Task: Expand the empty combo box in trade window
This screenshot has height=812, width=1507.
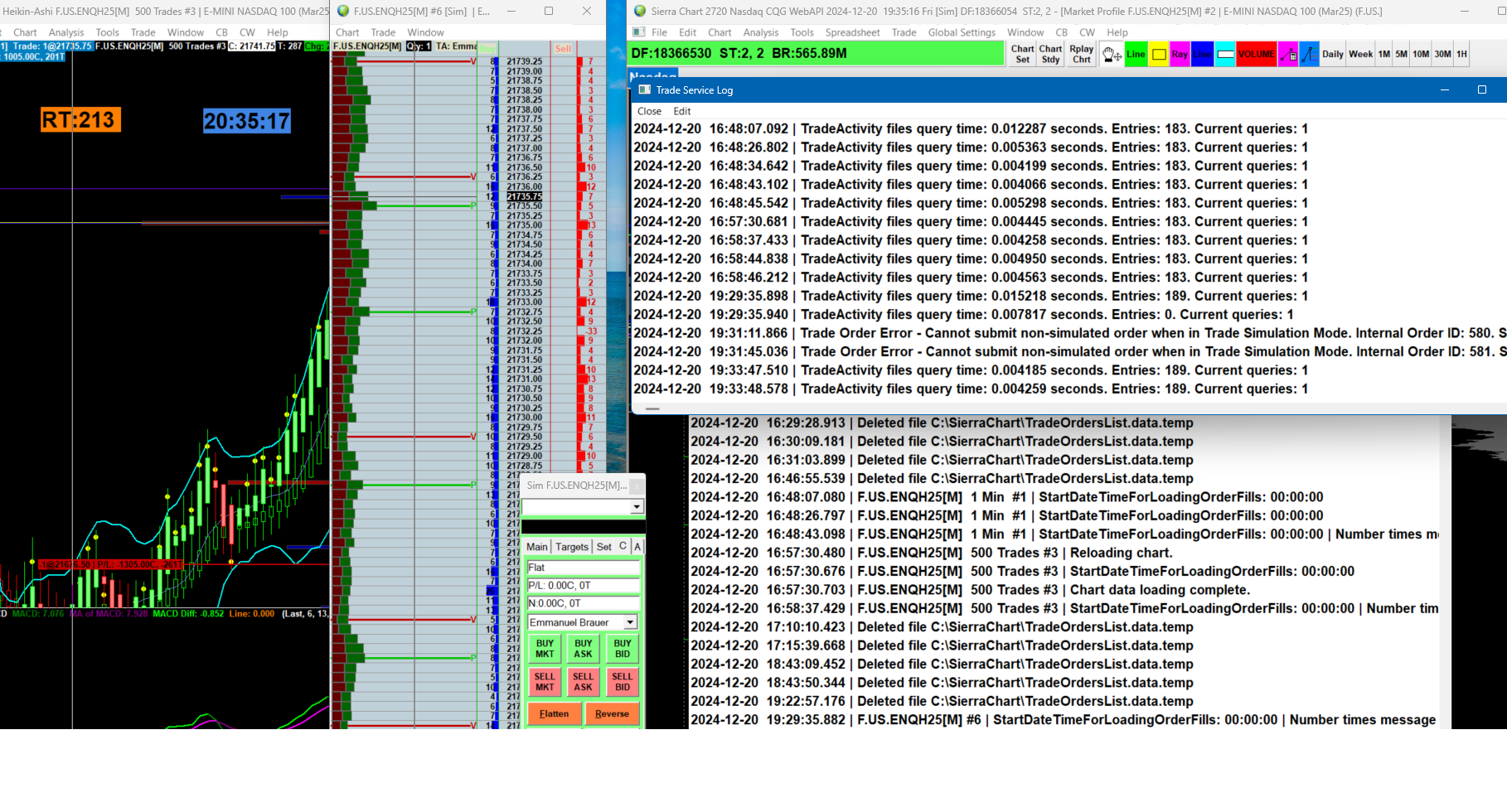Action: point(637,507)
